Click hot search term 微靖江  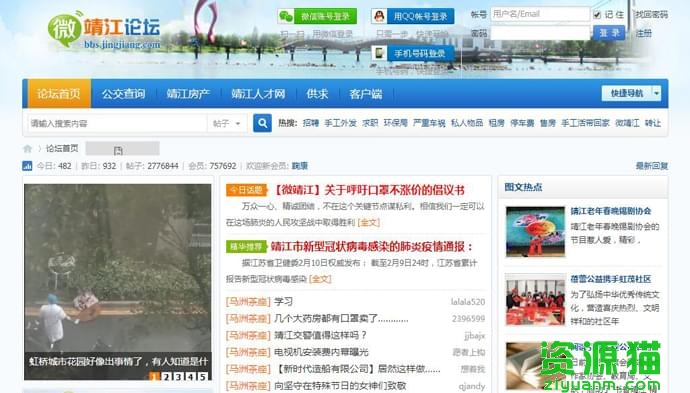click(627, 123)
